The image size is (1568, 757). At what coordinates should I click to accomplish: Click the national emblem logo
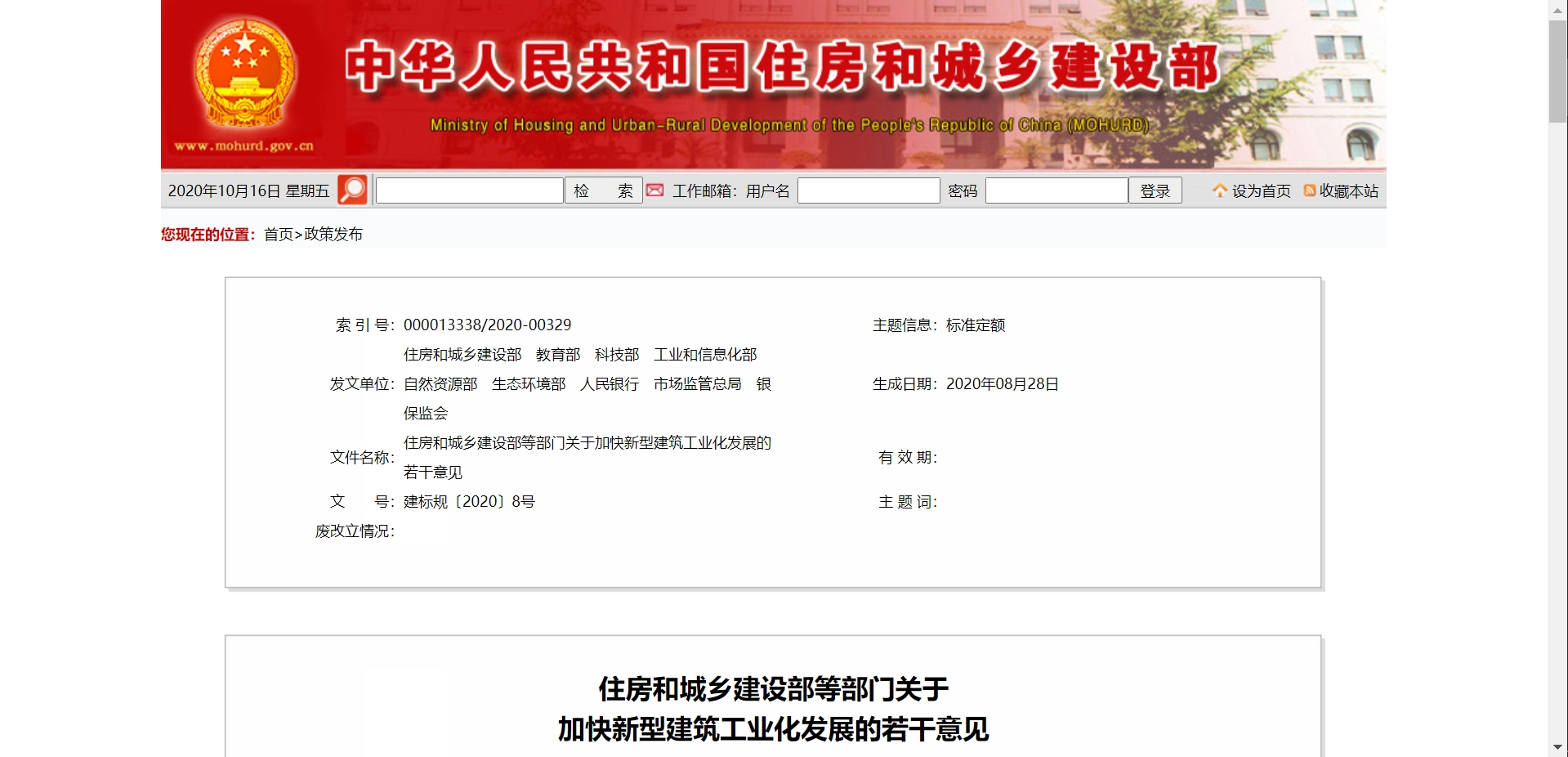pos(244,74)
